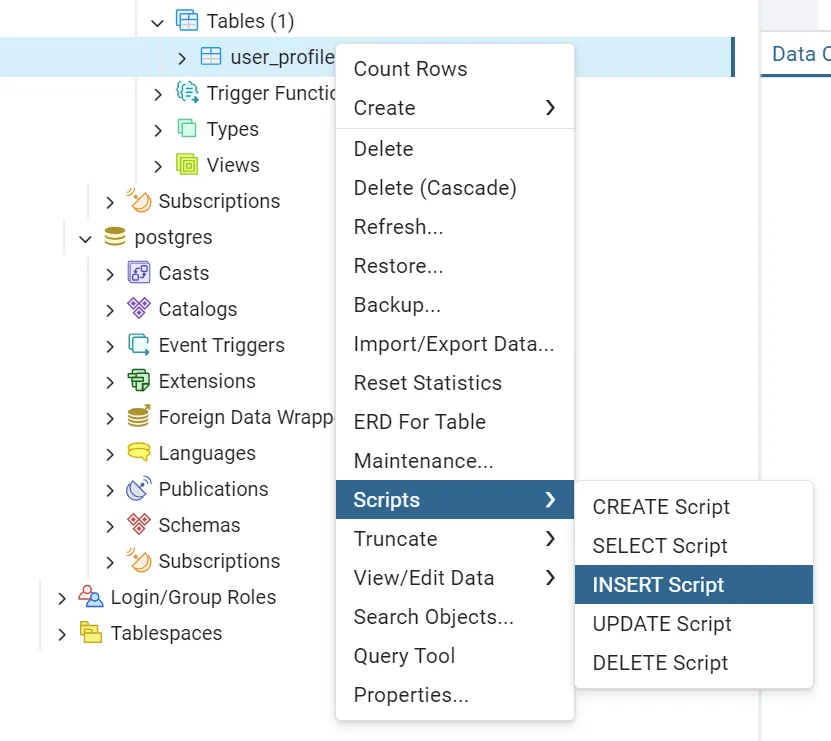Select the Schemas tree label
Screen dimensions: 831x741
pyautogui.click(x=199, y=525)
